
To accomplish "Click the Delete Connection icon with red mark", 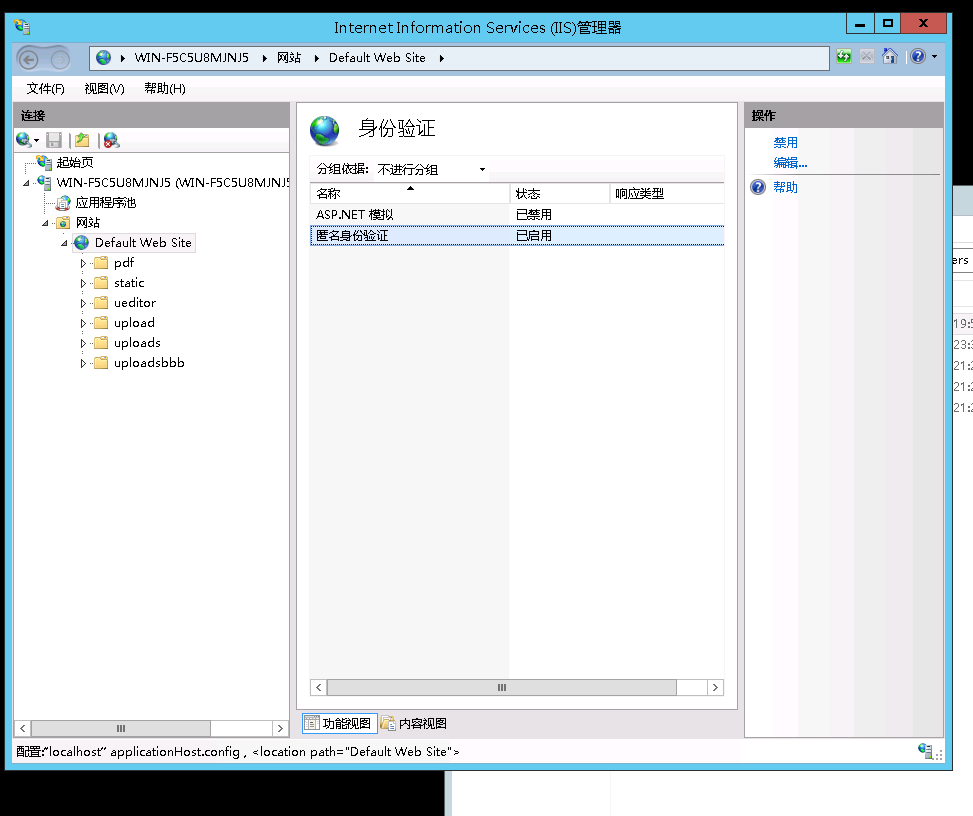I will click(x=112, y=140).
